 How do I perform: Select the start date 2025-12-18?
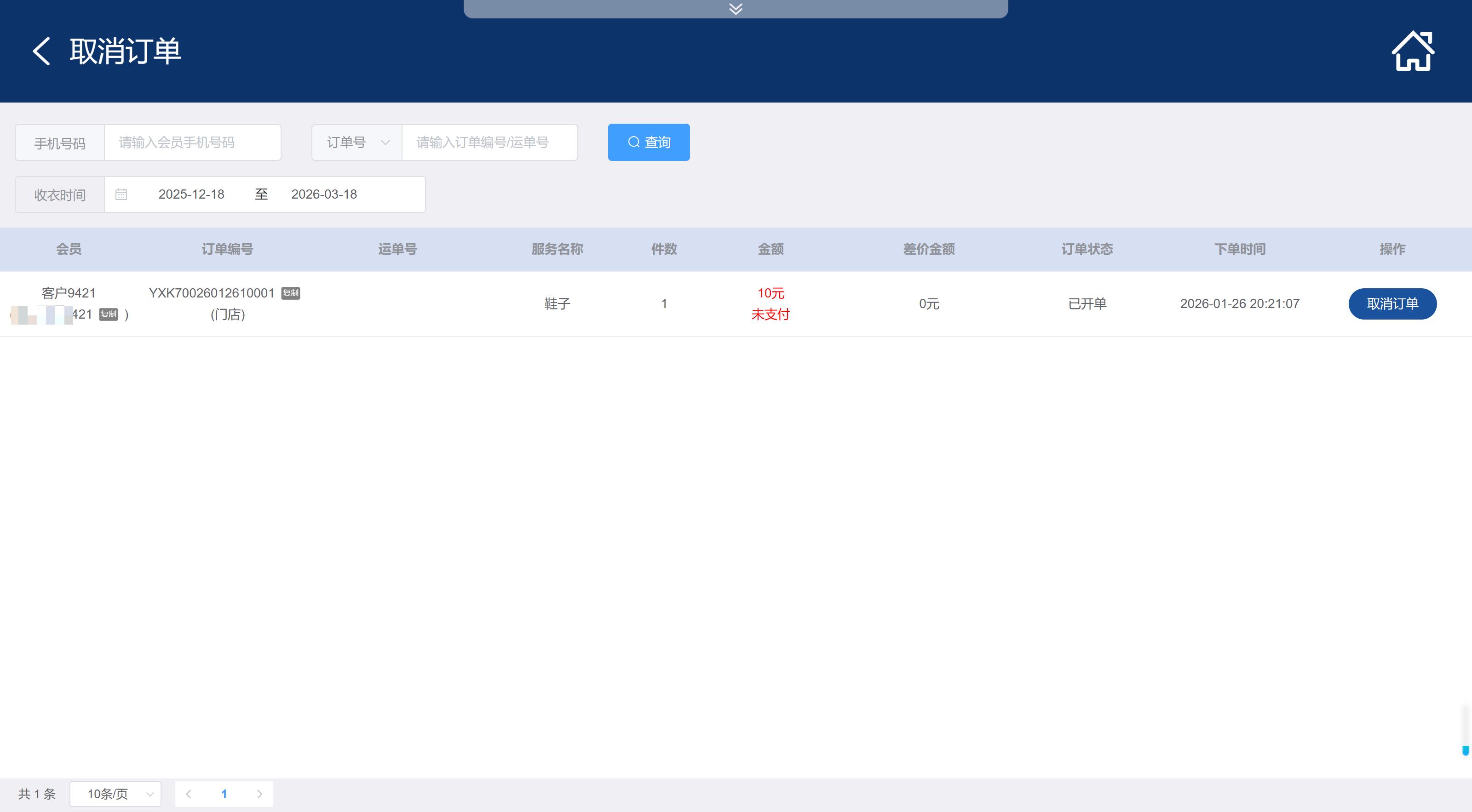click(191, 194)
